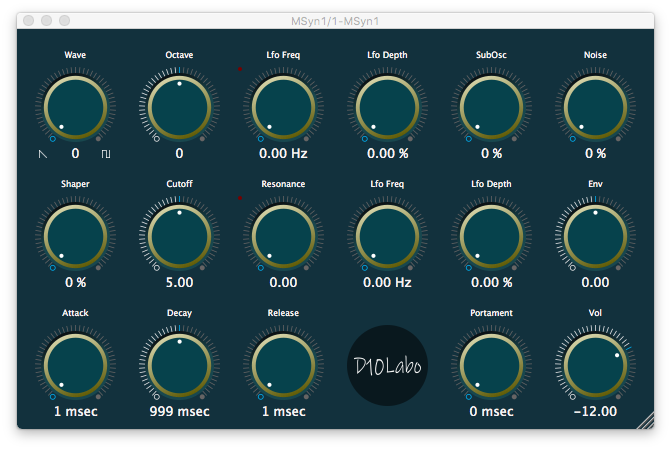The image size is (671, 450).
Task: Click the Noise 0 % value
Action: [595, 154]
